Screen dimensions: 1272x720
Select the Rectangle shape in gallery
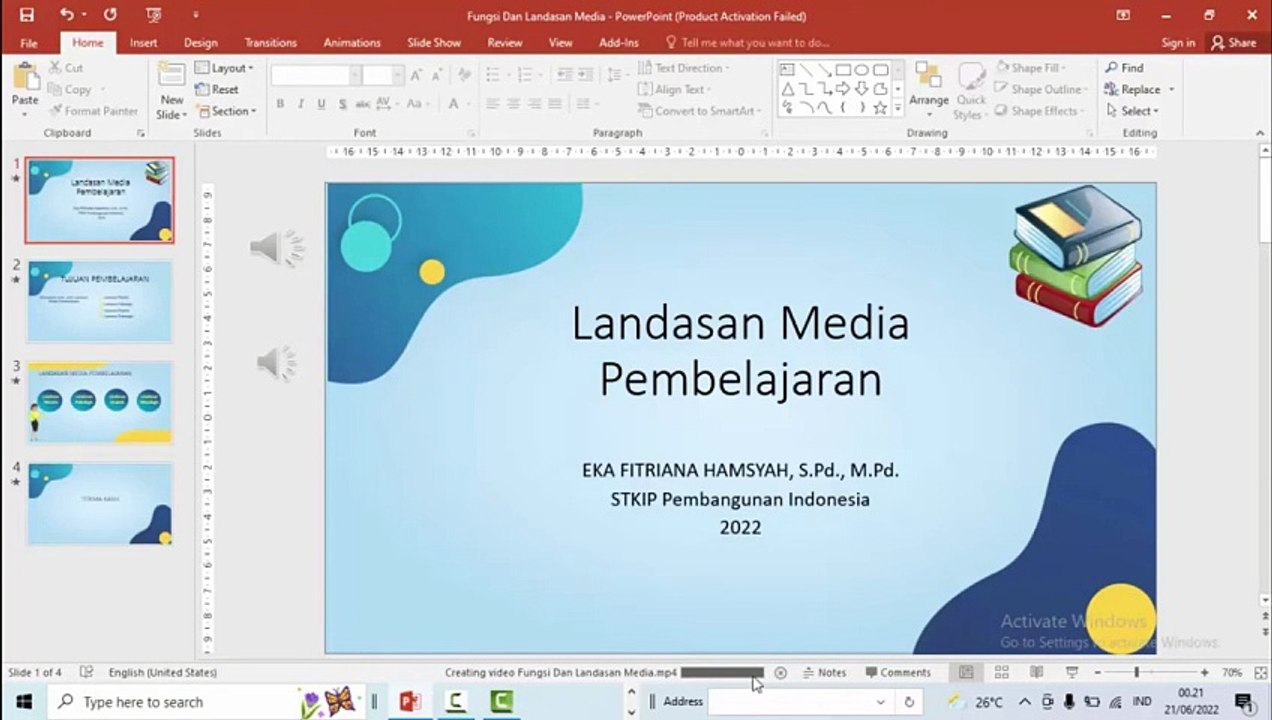click(x=843, y=70)
